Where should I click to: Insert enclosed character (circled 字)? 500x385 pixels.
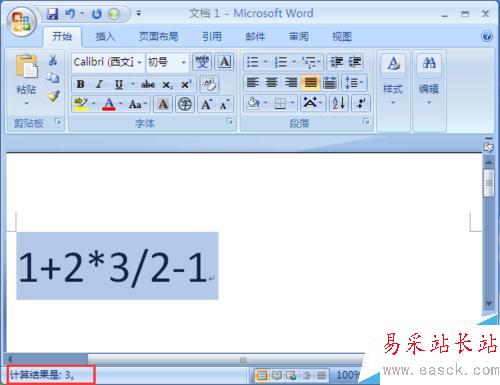tap(185, 104)
